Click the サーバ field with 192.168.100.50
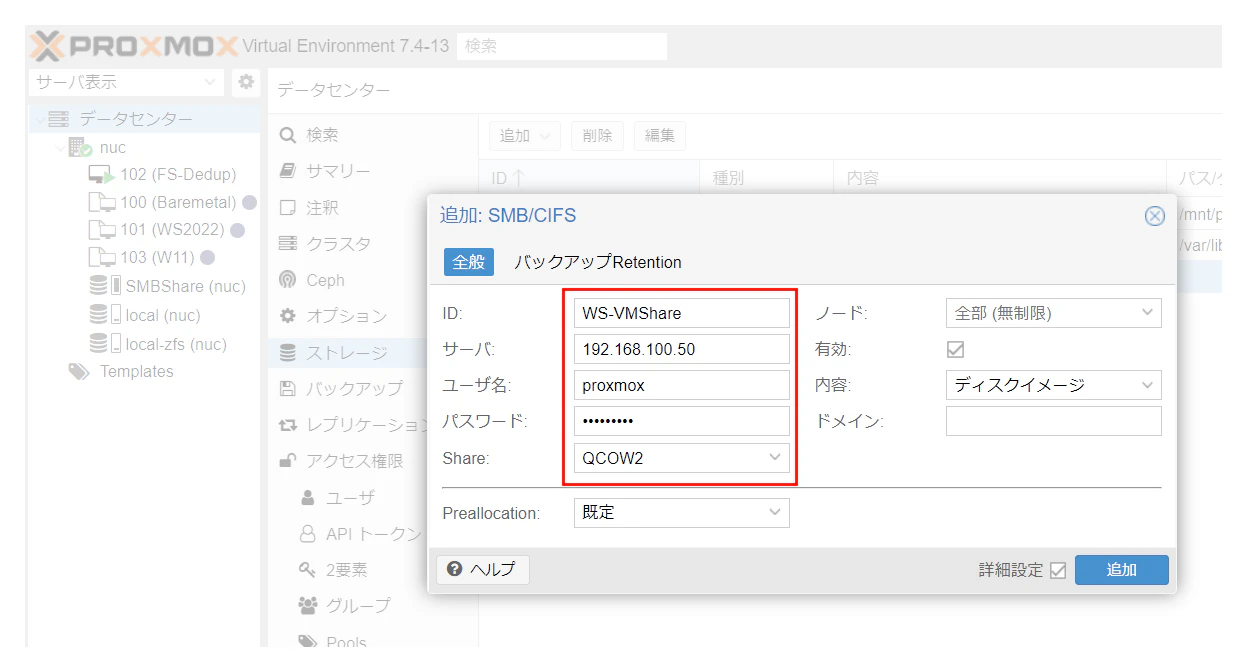The image size is (1247, 672). [682, 349]
